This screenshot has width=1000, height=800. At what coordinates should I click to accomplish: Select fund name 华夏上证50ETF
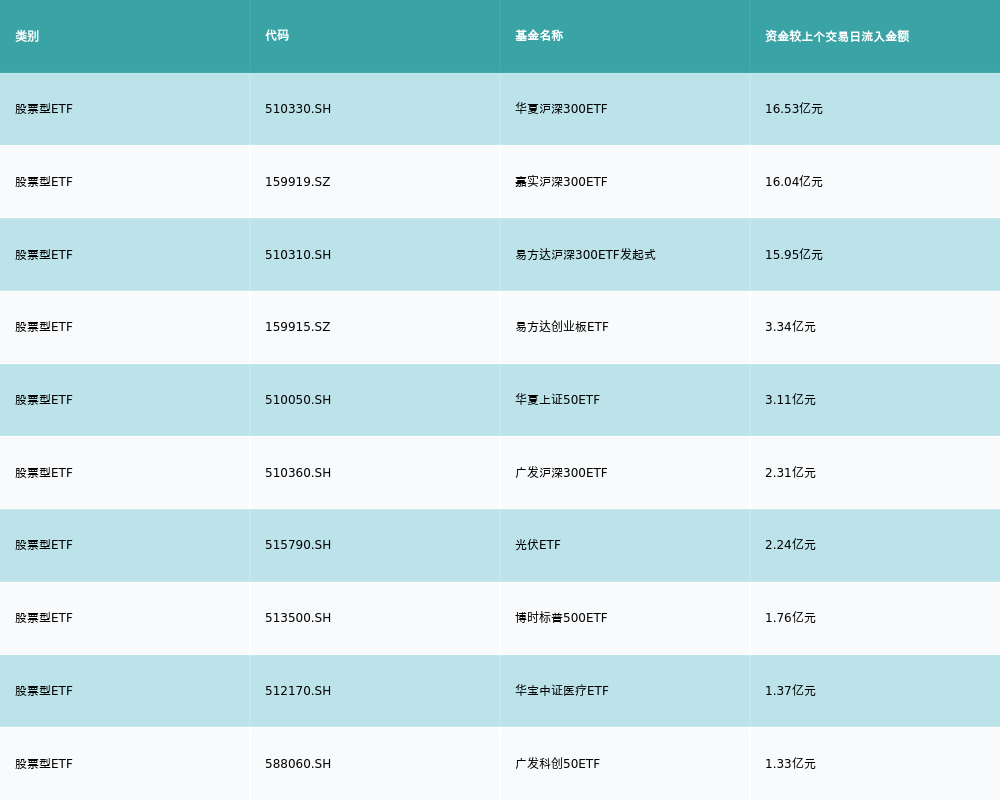click(x=557, y=400)
